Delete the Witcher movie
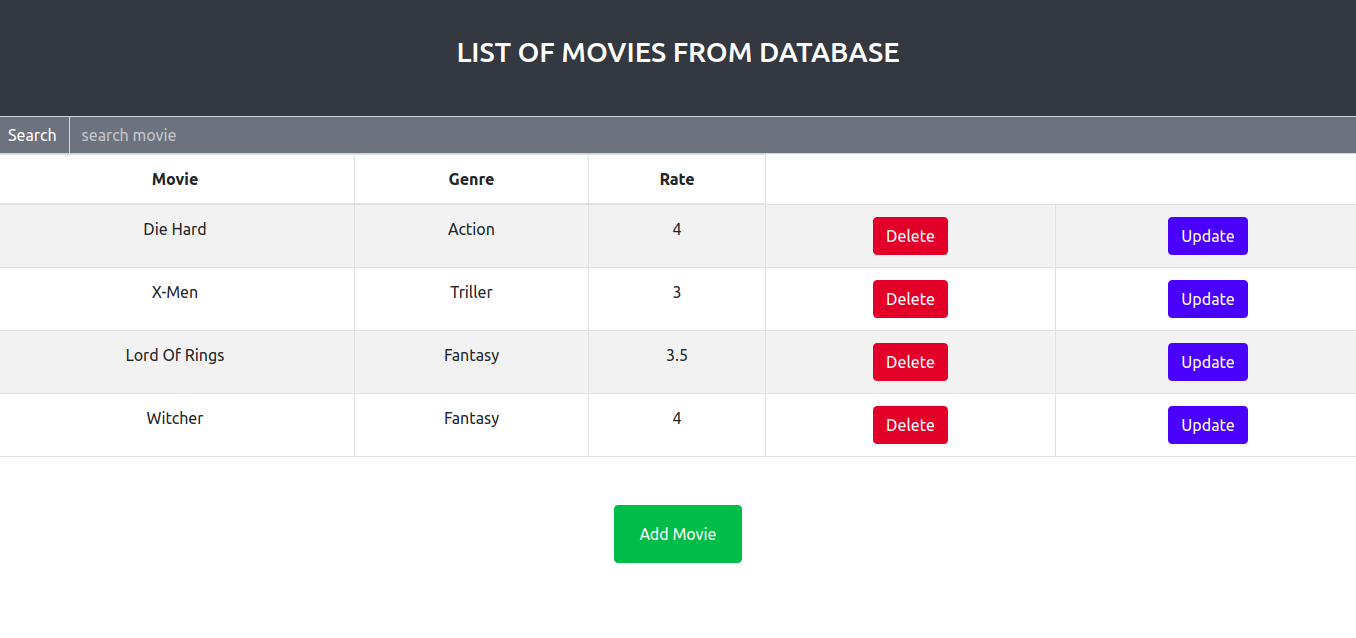The width and height of the screenshot is (1356, 638). [x=910, y=425]
